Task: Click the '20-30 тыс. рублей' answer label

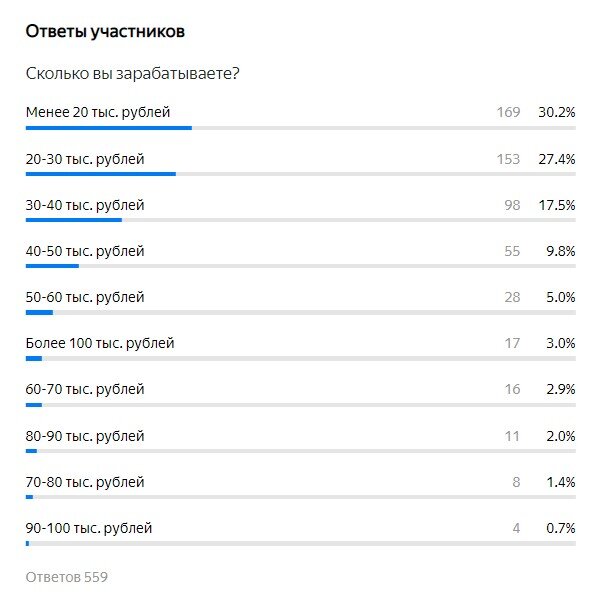Action: tap(85, 159)
